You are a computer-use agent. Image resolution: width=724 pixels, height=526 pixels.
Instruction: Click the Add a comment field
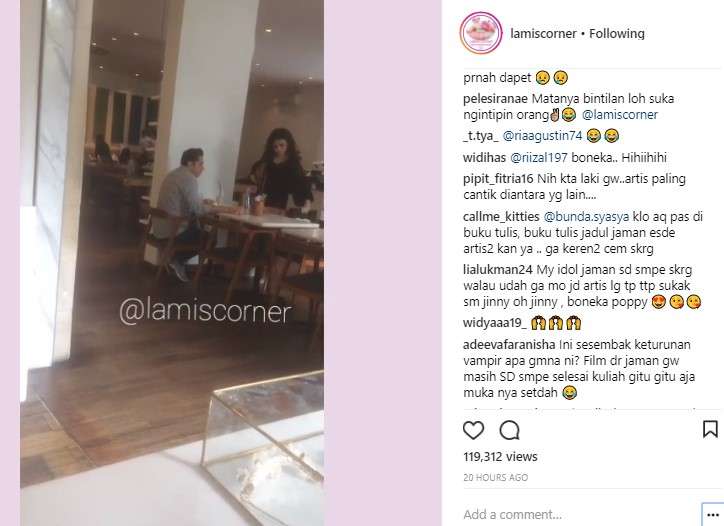pyautogui.click(x=579, y=514)
